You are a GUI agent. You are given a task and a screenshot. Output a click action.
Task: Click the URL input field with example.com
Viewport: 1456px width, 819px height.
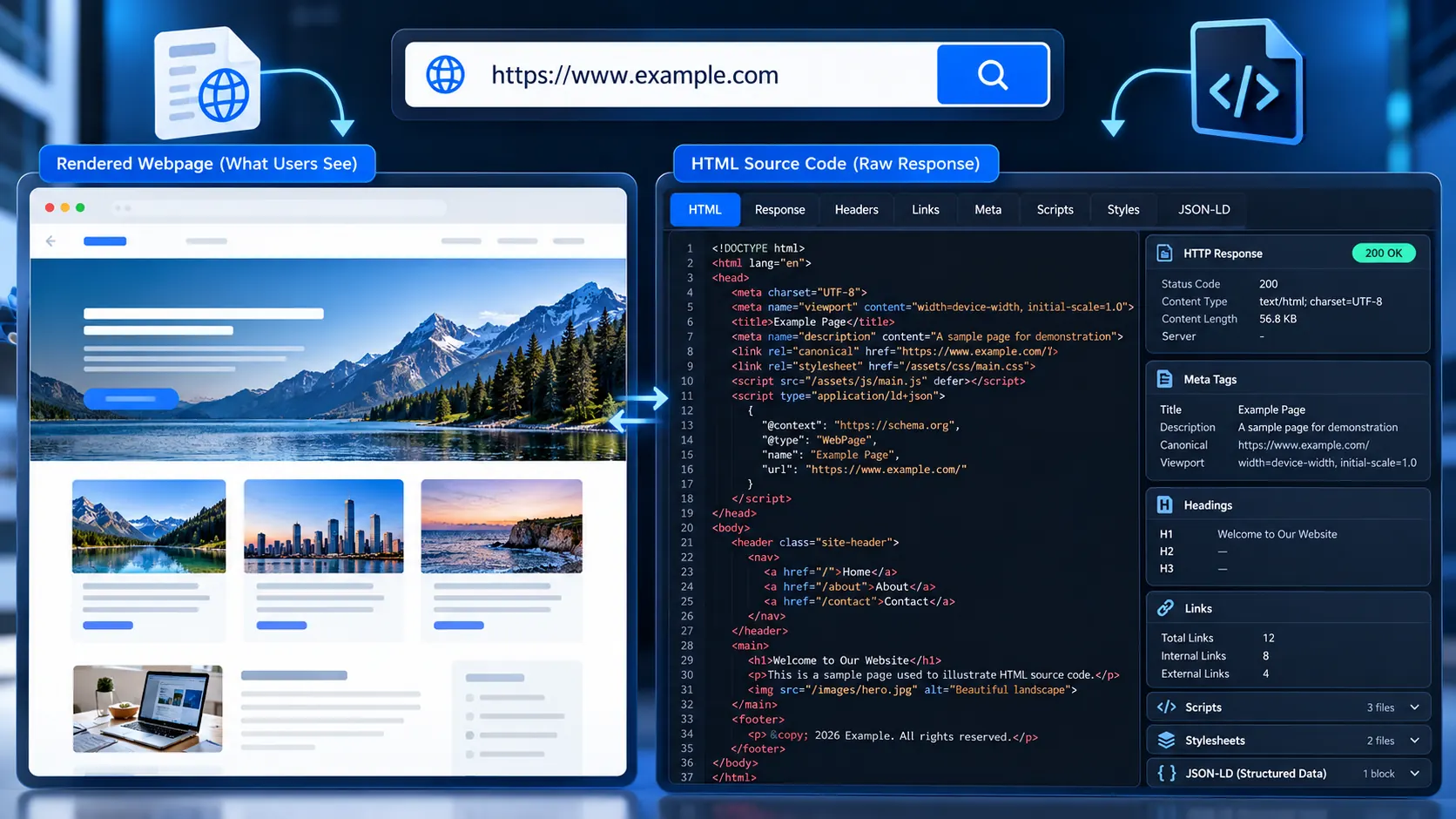[x=671, y=75]
